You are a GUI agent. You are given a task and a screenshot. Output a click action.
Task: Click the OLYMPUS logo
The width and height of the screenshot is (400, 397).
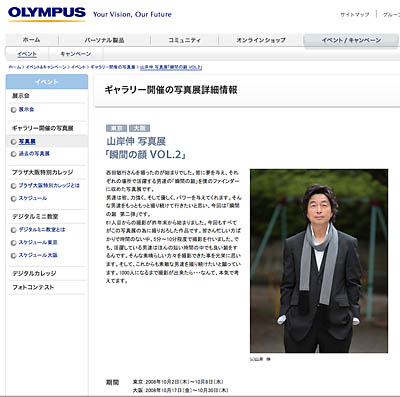coord(47,13)
